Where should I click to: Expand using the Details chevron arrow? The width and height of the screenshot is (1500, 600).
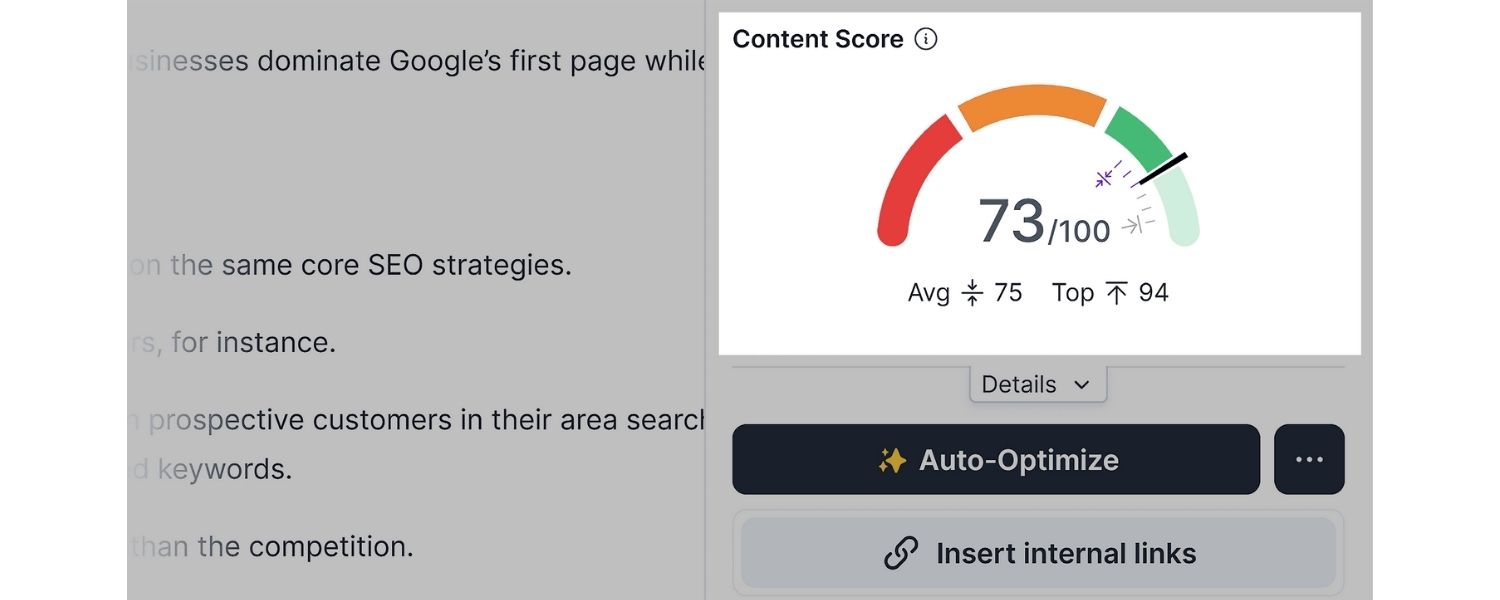click(x=1080, y=385)
